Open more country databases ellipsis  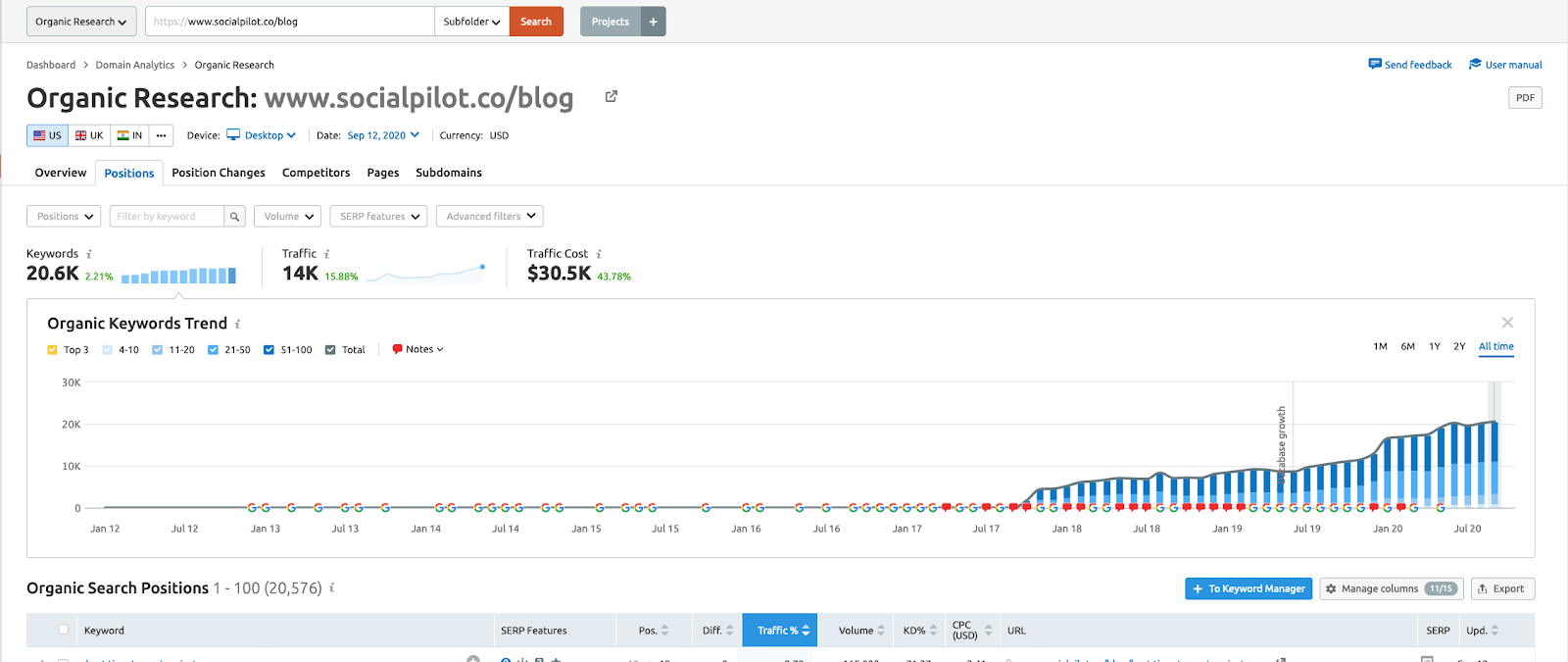(161, 135)
